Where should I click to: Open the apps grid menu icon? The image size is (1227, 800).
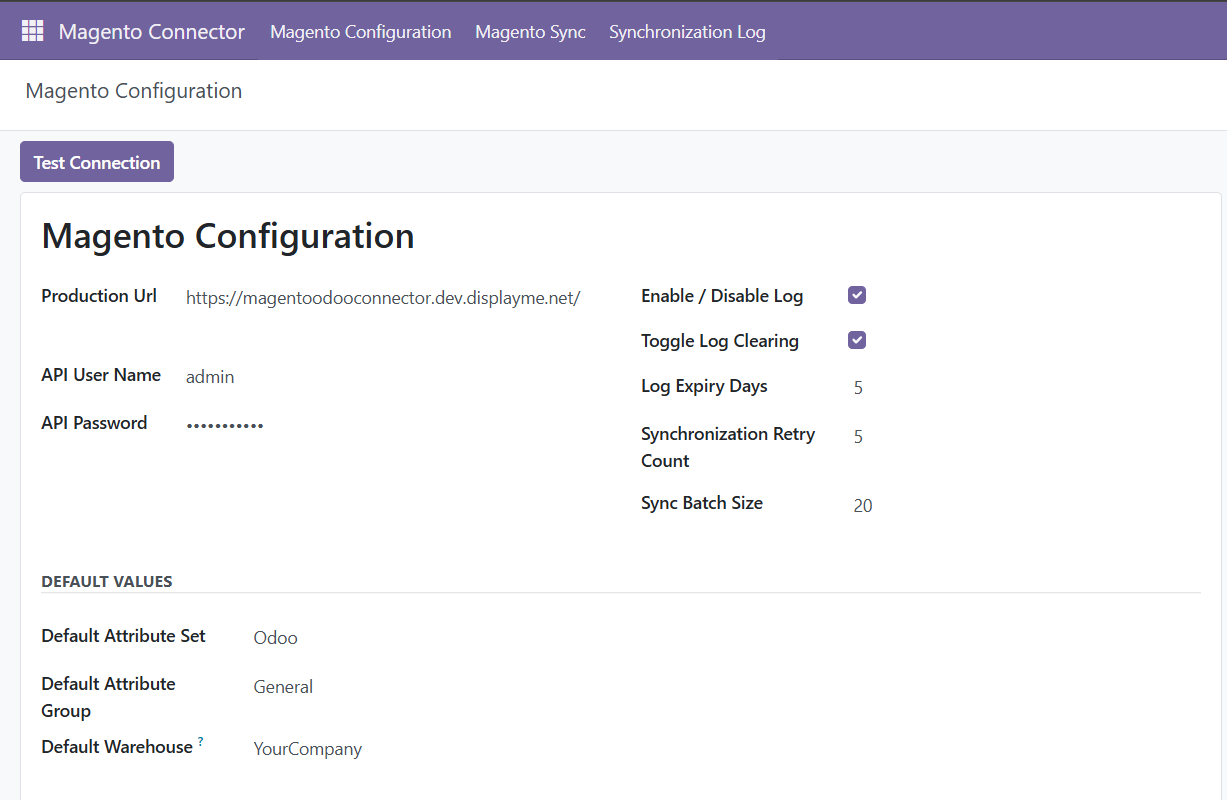[x=33, y=31]
